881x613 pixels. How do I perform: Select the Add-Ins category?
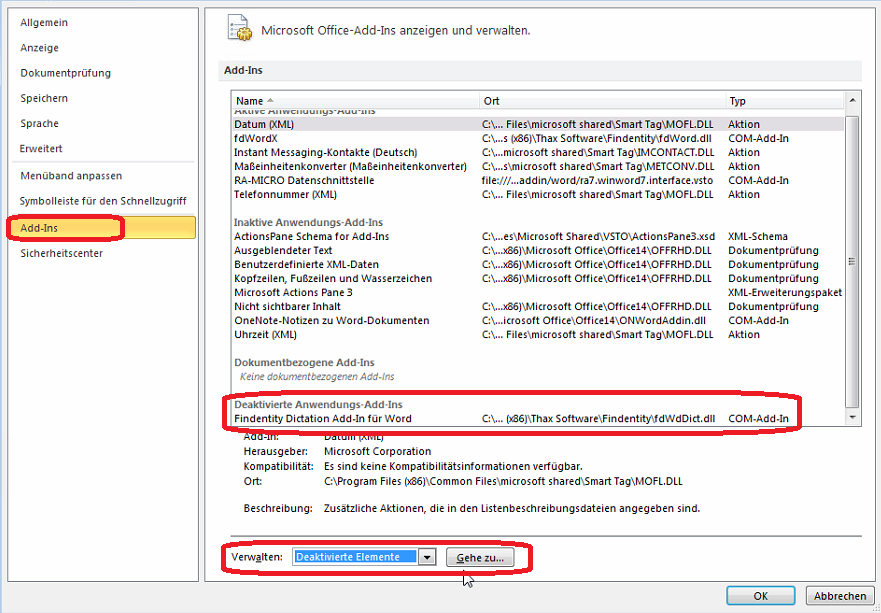tap(102, 228)
